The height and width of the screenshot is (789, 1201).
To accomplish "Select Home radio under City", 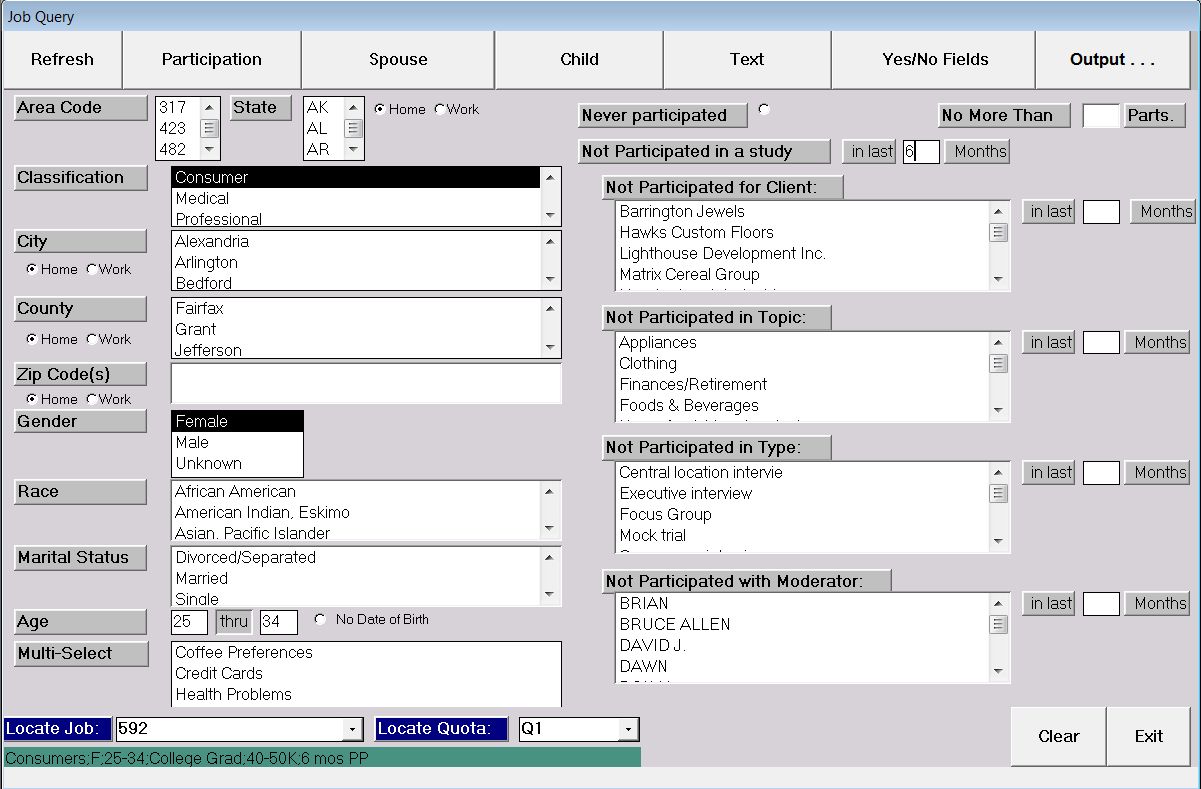I will 32,269.
